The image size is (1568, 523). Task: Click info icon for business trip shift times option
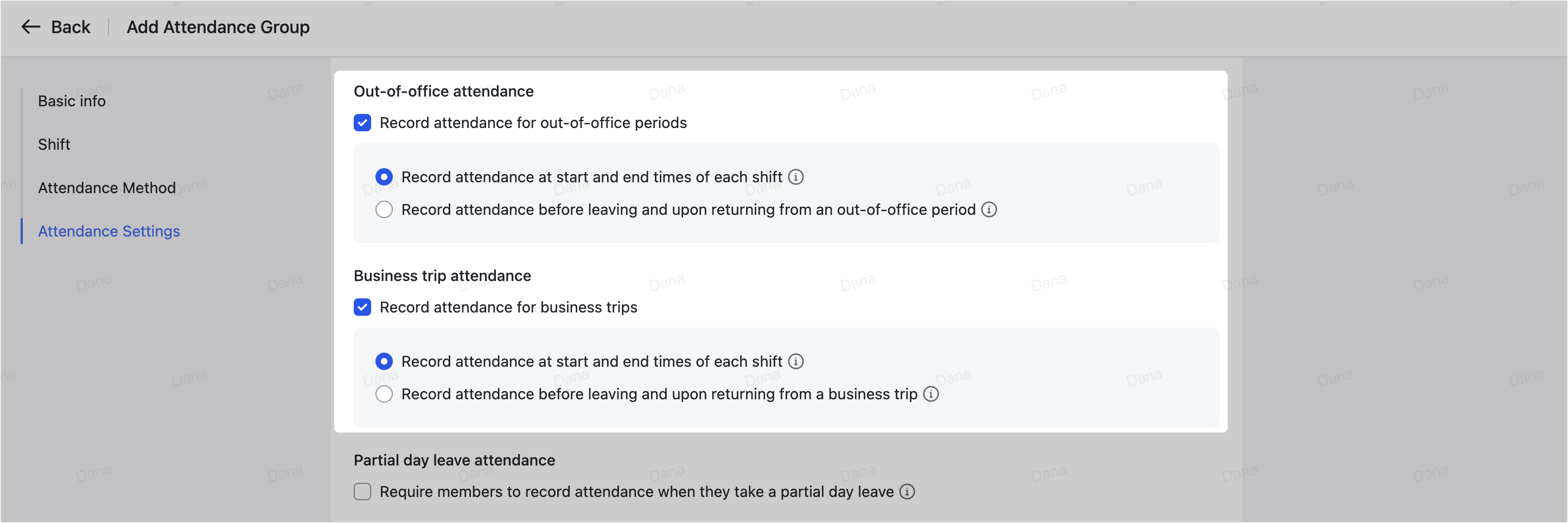(x=796, y=361)
